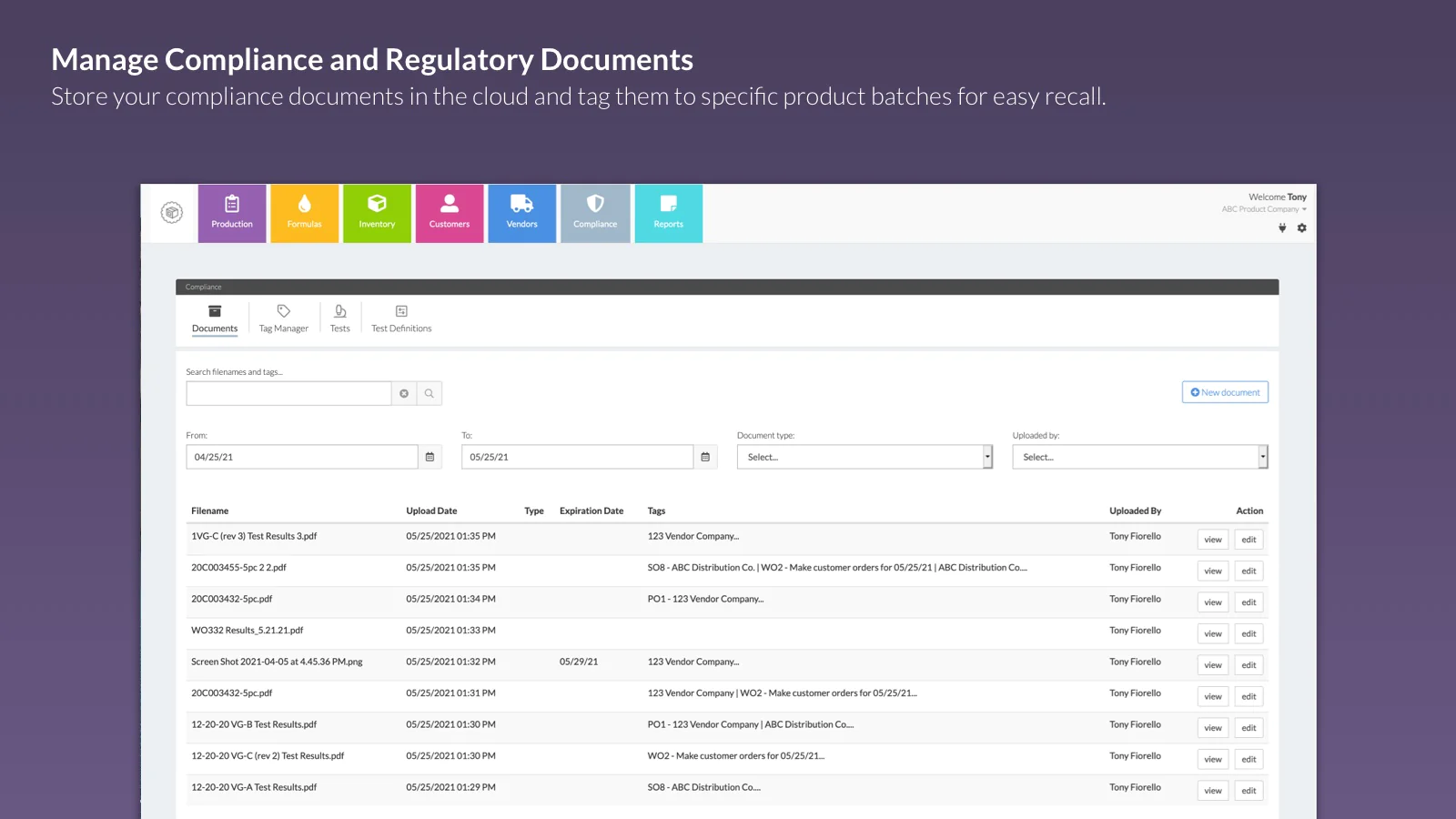View 1VG-C (rev 3) Test Results 3.pdf

(1213, 540)
